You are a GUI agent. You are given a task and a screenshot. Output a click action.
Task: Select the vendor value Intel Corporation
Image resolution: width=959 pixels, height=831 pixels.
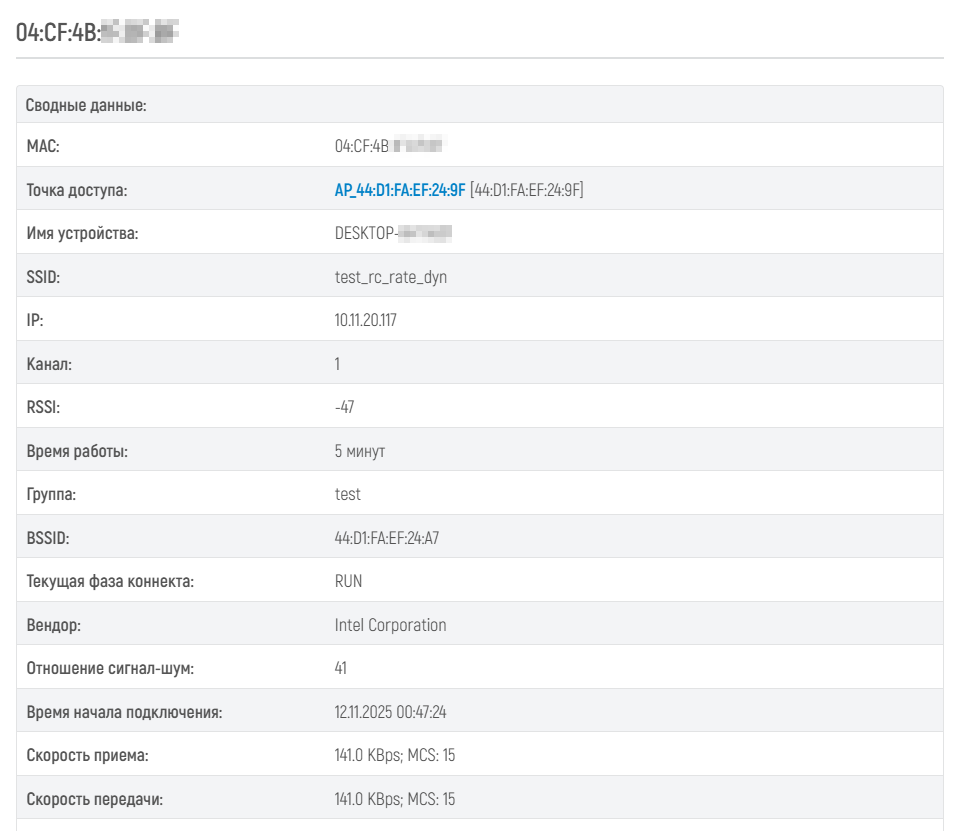(x=390, y=625)
